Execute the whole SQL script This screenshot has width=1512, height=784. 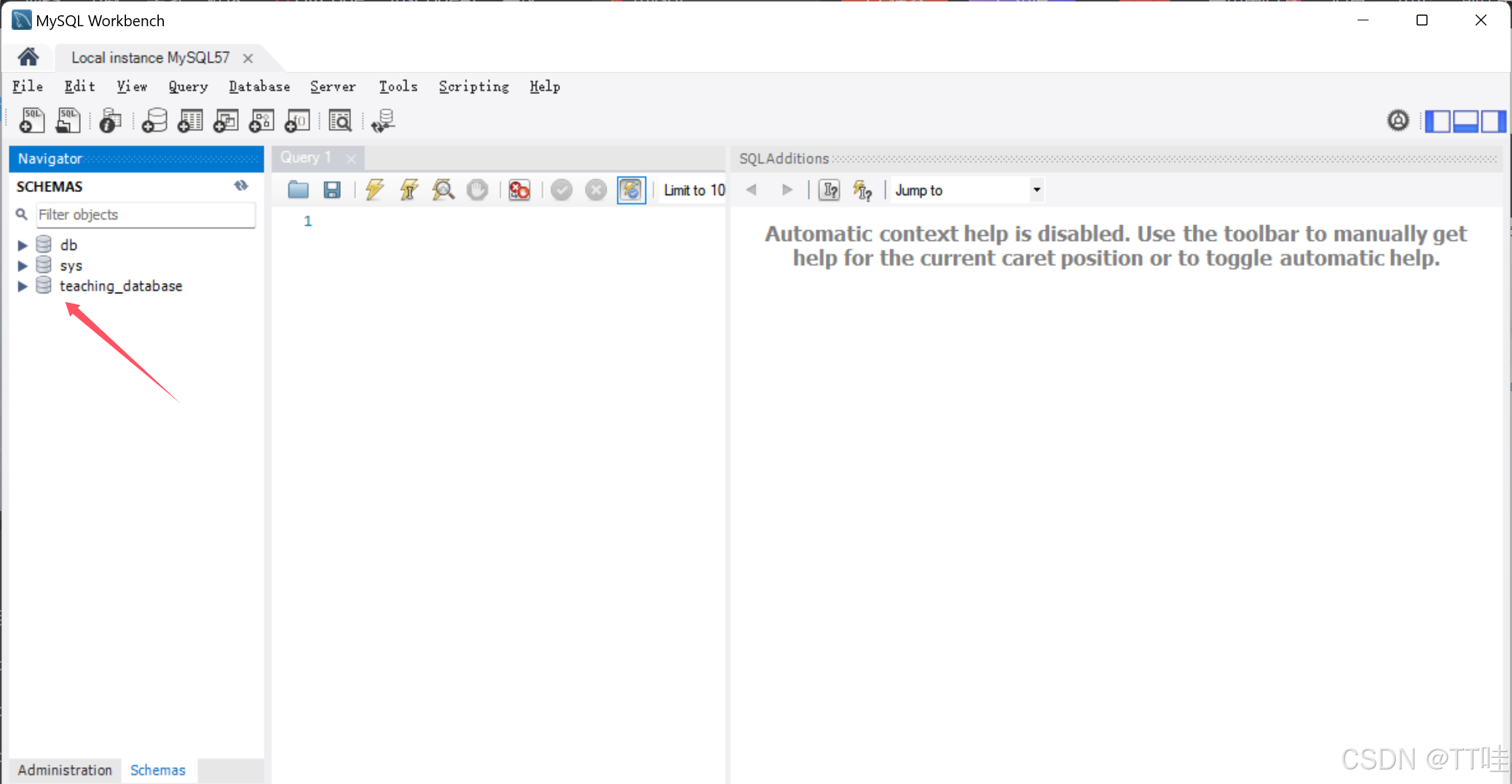(374, 190)
